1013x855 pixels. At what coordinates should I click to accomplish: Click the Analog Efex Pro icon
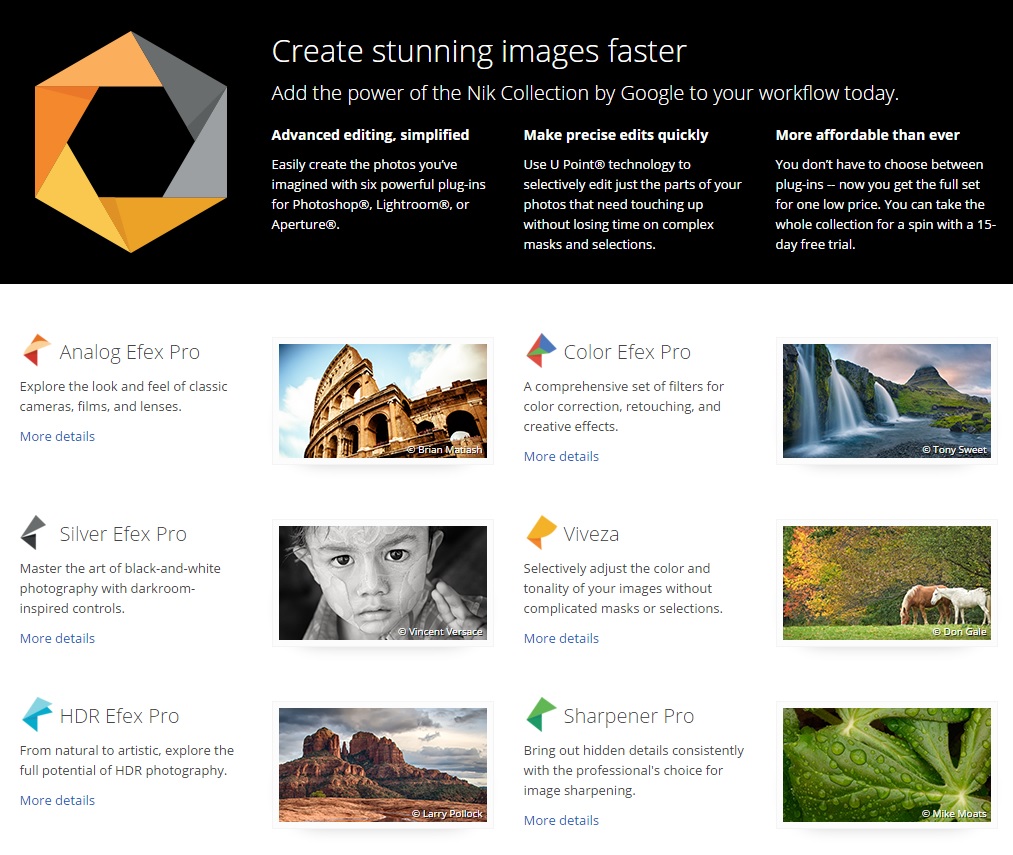tap(37, 350)
